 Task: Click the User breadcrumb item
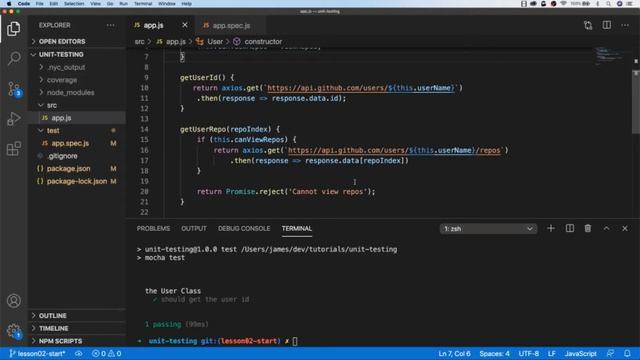[210, 42]
